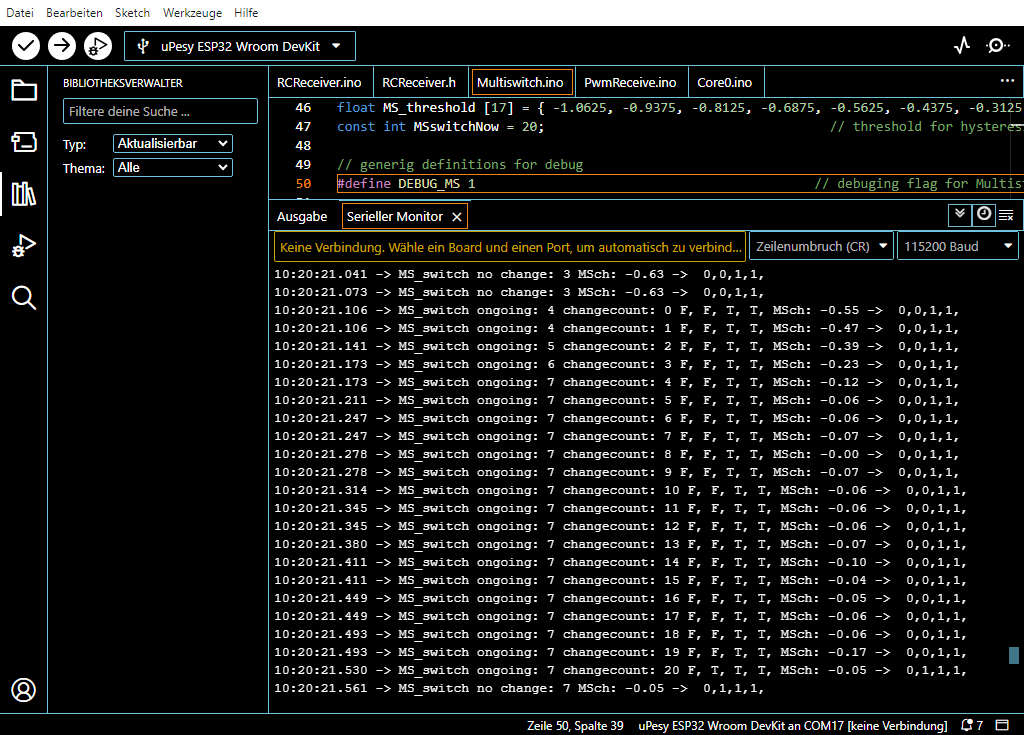Screen dimensions: 1024x735
Task: Close the Serieller Monitor tab
Action: coord(457,216)
